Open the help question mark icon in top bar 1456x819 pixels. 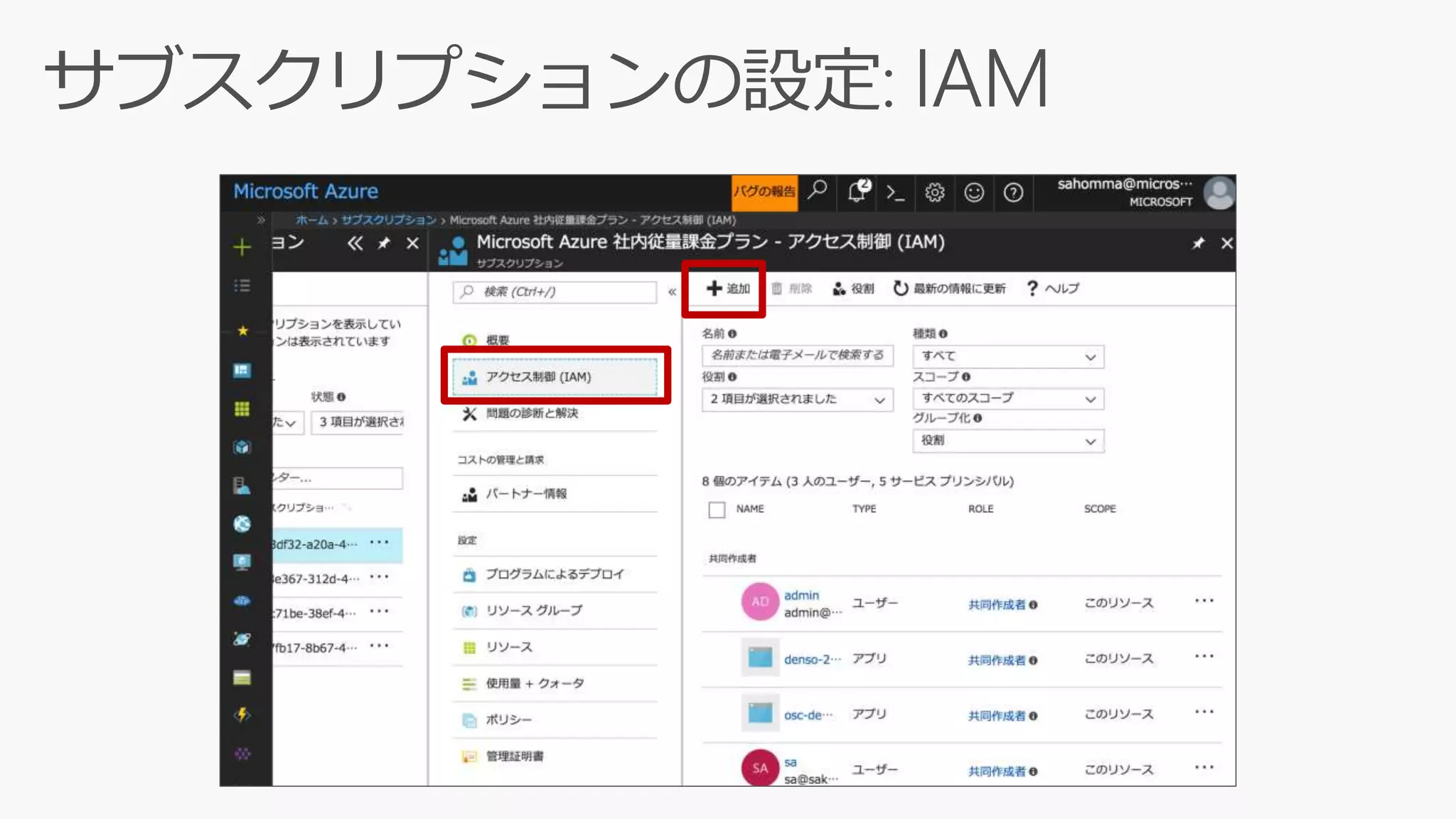tap(1013, 193)
